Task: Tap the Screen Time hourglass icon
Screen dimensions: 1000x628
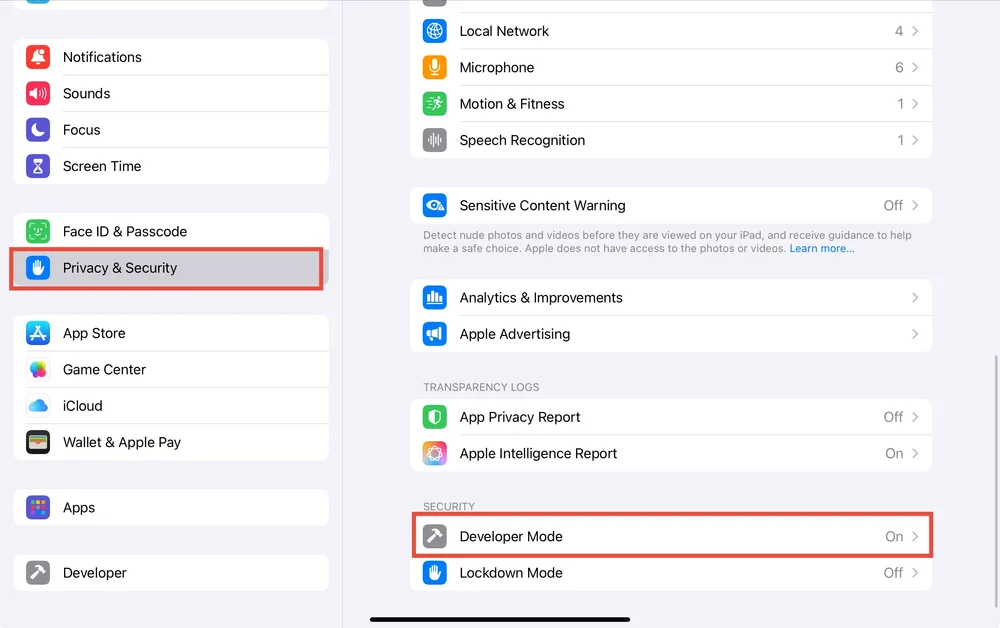Action: (38, 166)
